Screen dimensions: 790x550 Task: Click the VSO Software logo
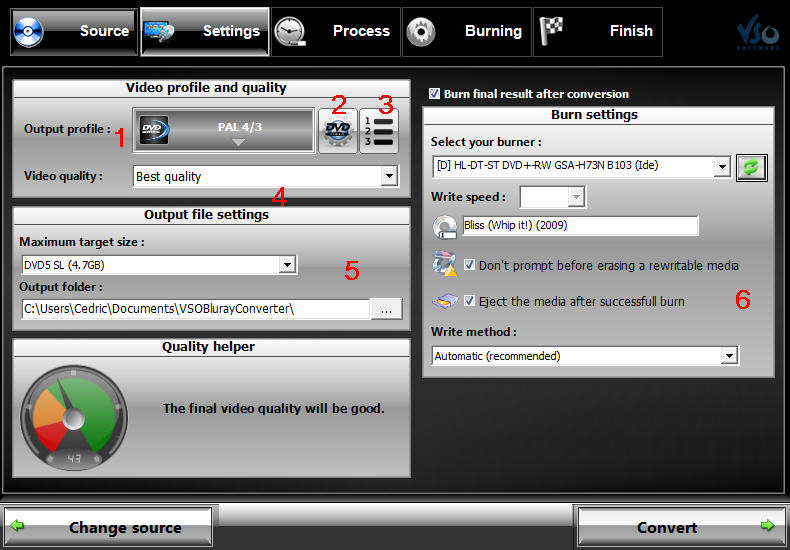(x=758, y=34)
